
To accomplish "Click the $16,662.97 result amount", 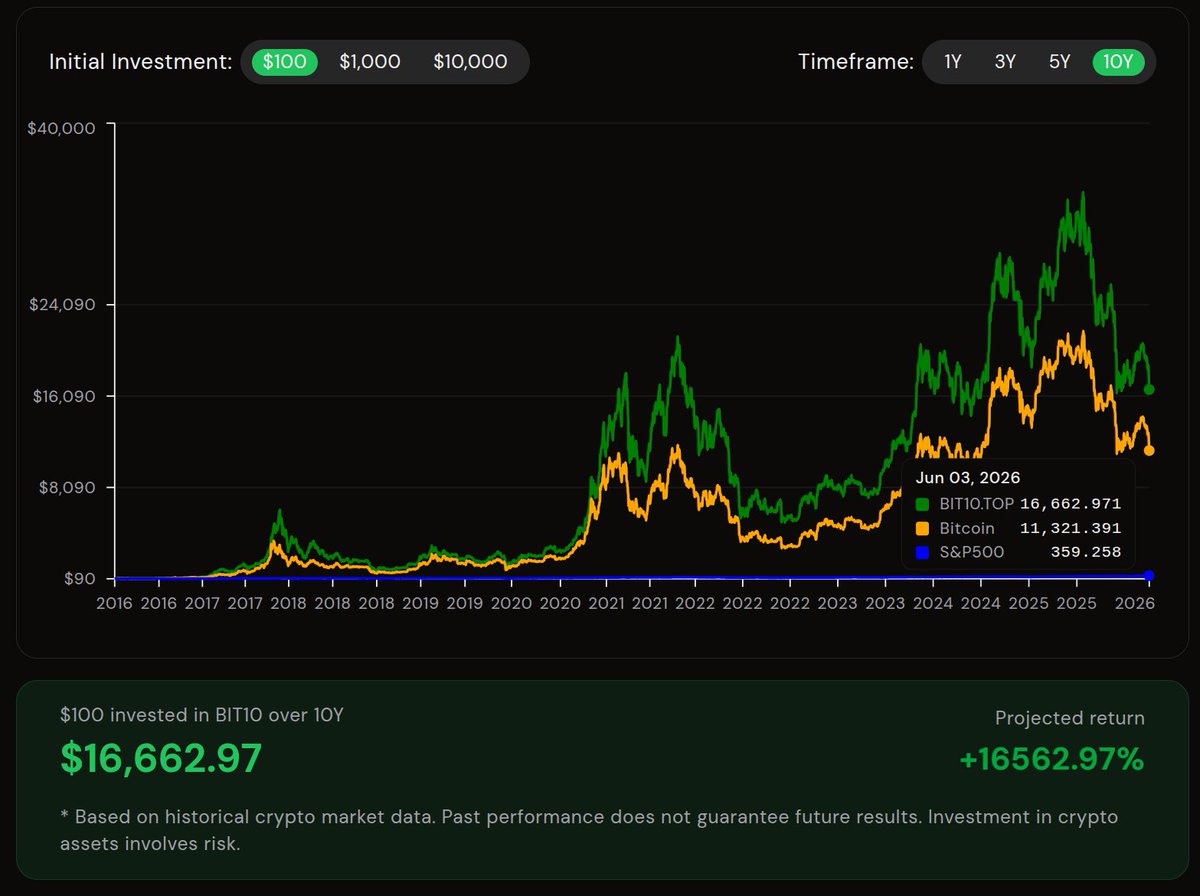I will coord(161,759).
